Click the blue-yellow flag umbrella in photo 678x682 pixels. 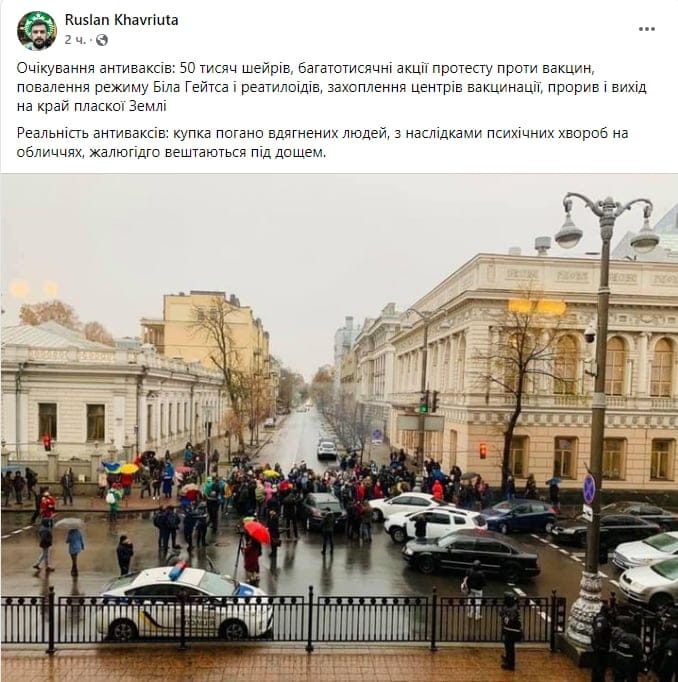112,468
